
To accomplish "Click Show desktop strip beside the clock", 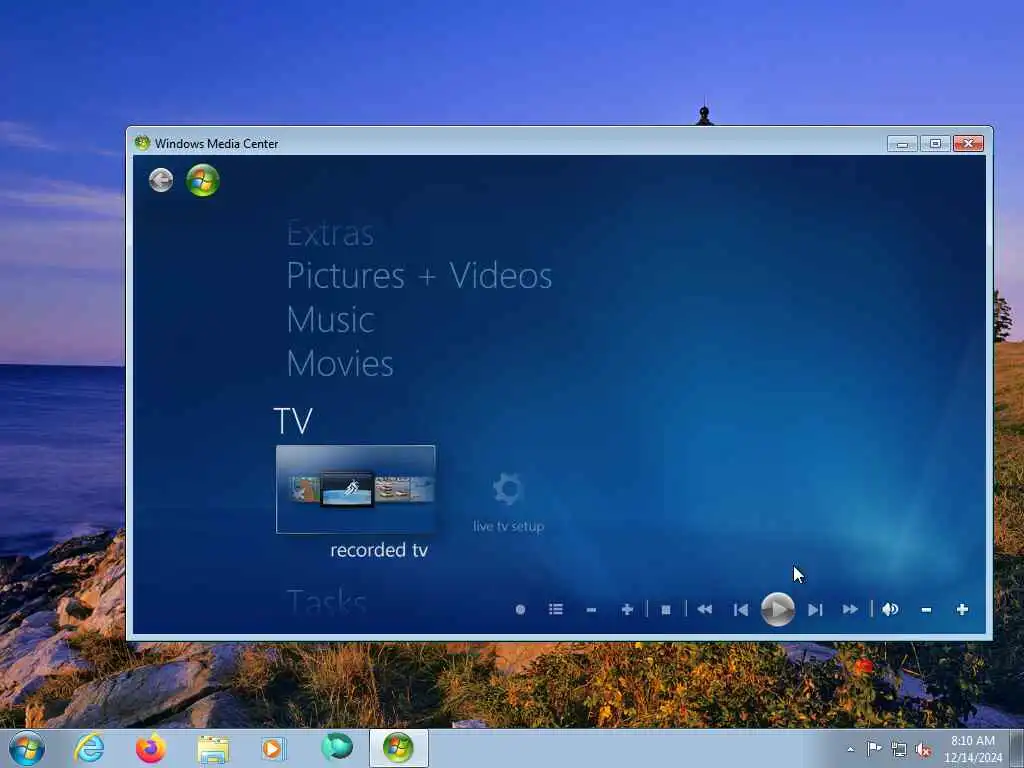I will 1017,748.
